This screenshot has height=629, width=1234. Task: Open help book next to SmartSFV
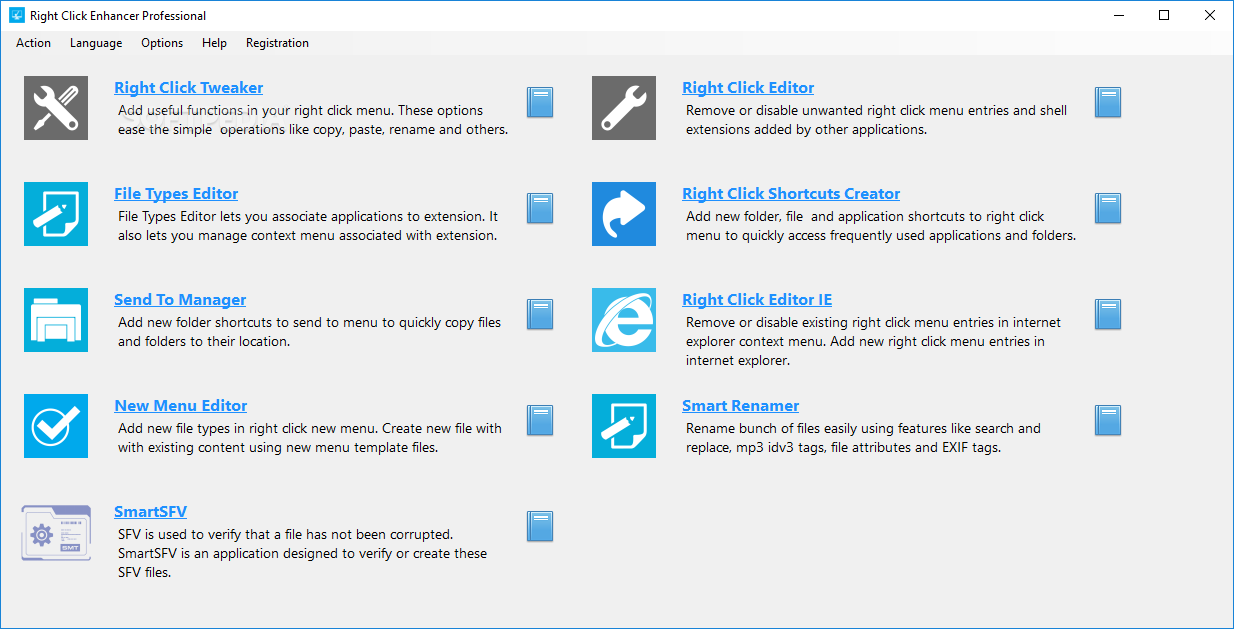[x=540, y=526]
